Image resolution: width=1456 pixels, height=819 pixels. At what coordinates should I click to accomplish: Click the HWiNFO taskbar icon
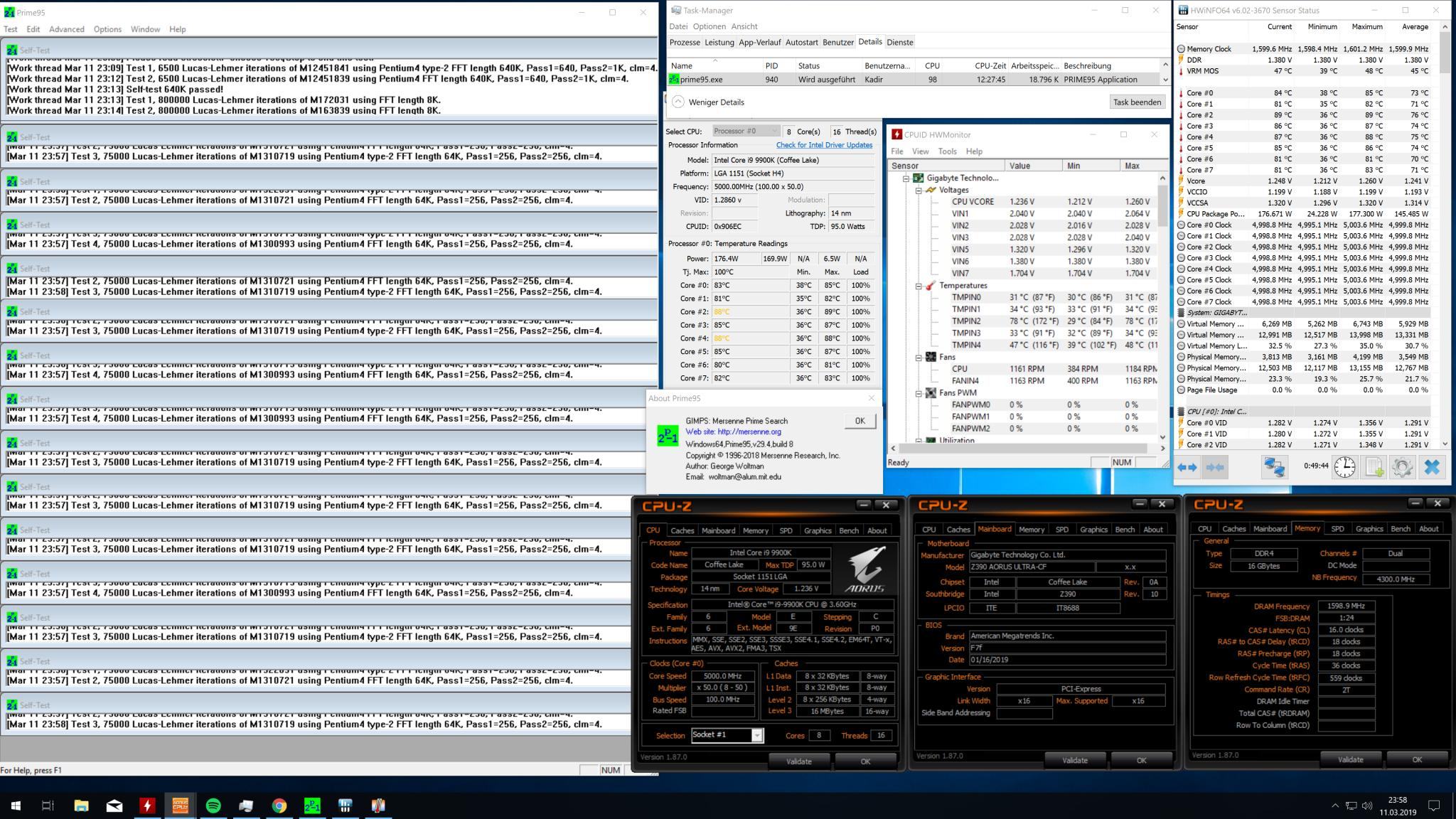(346, 805)
